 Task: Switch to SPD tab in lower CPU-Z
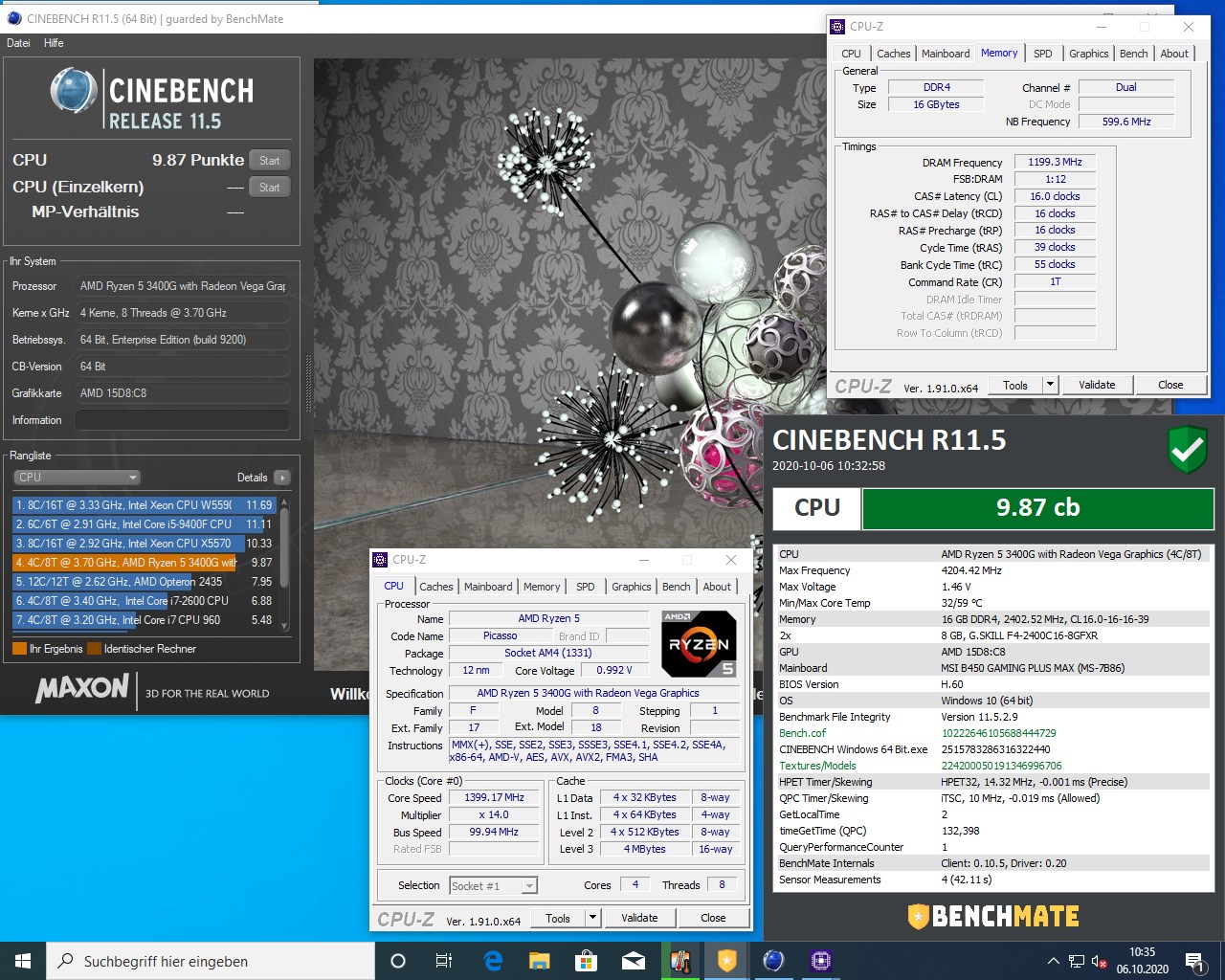(586, 587)
